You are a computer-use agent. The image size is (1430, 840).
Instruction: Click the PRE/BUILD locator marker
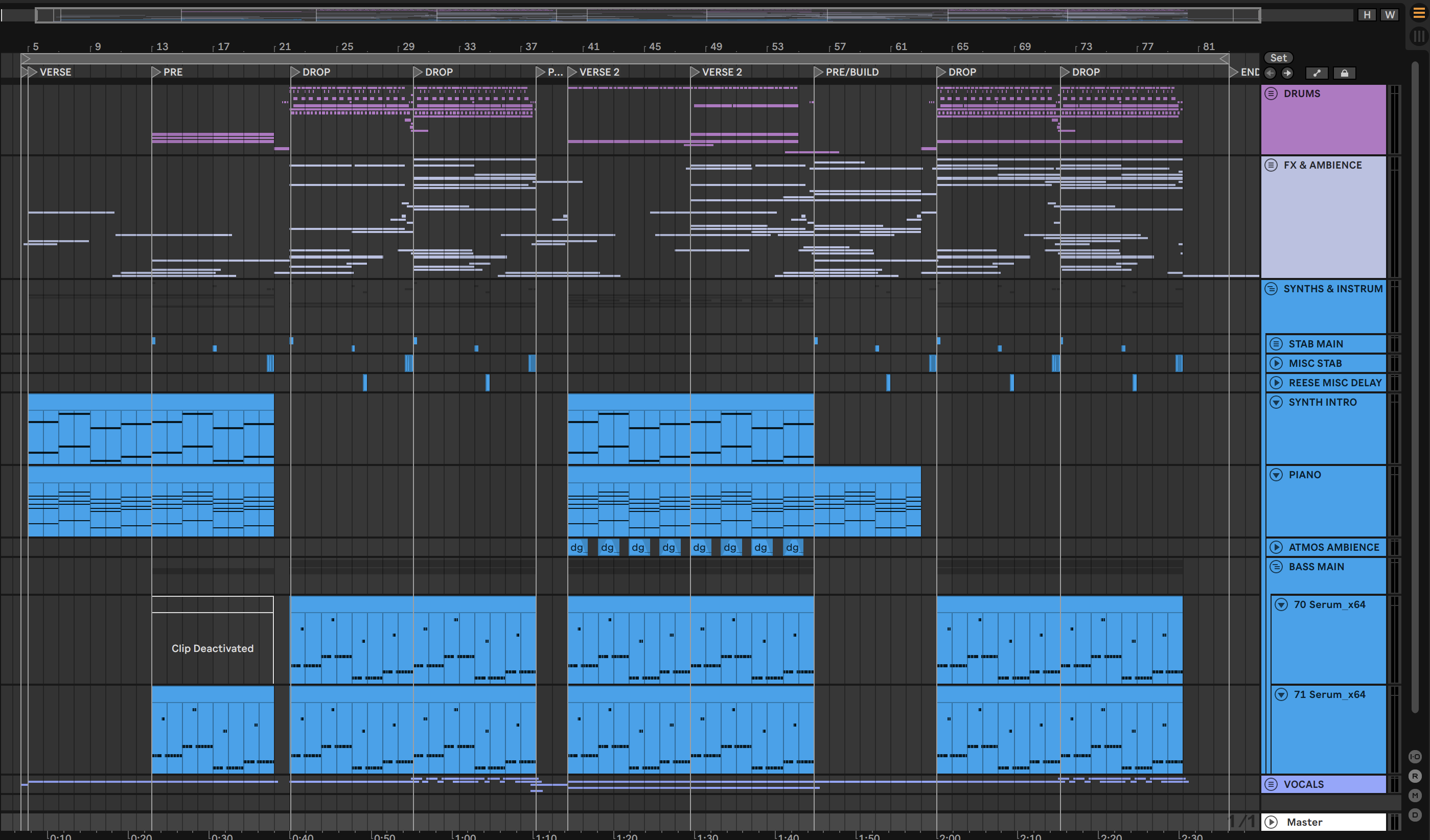(x=818, y=72)
